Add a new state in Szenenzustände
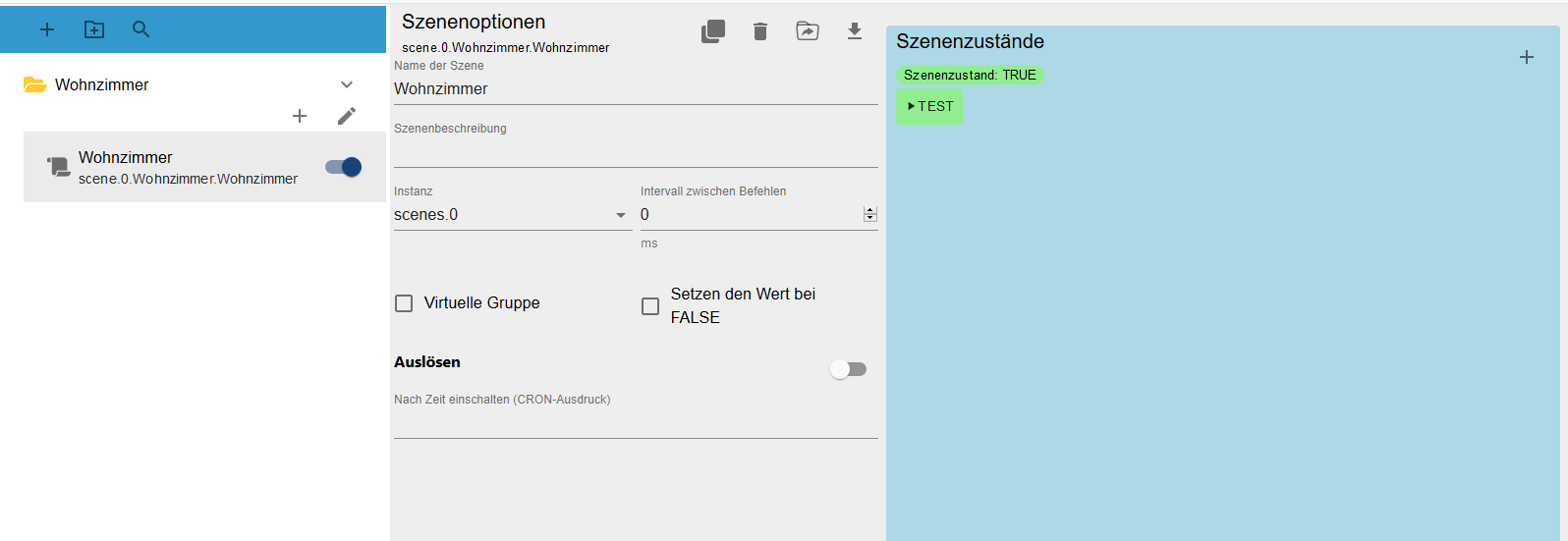Screen dimensions: 1568x541 point(1527,57)
